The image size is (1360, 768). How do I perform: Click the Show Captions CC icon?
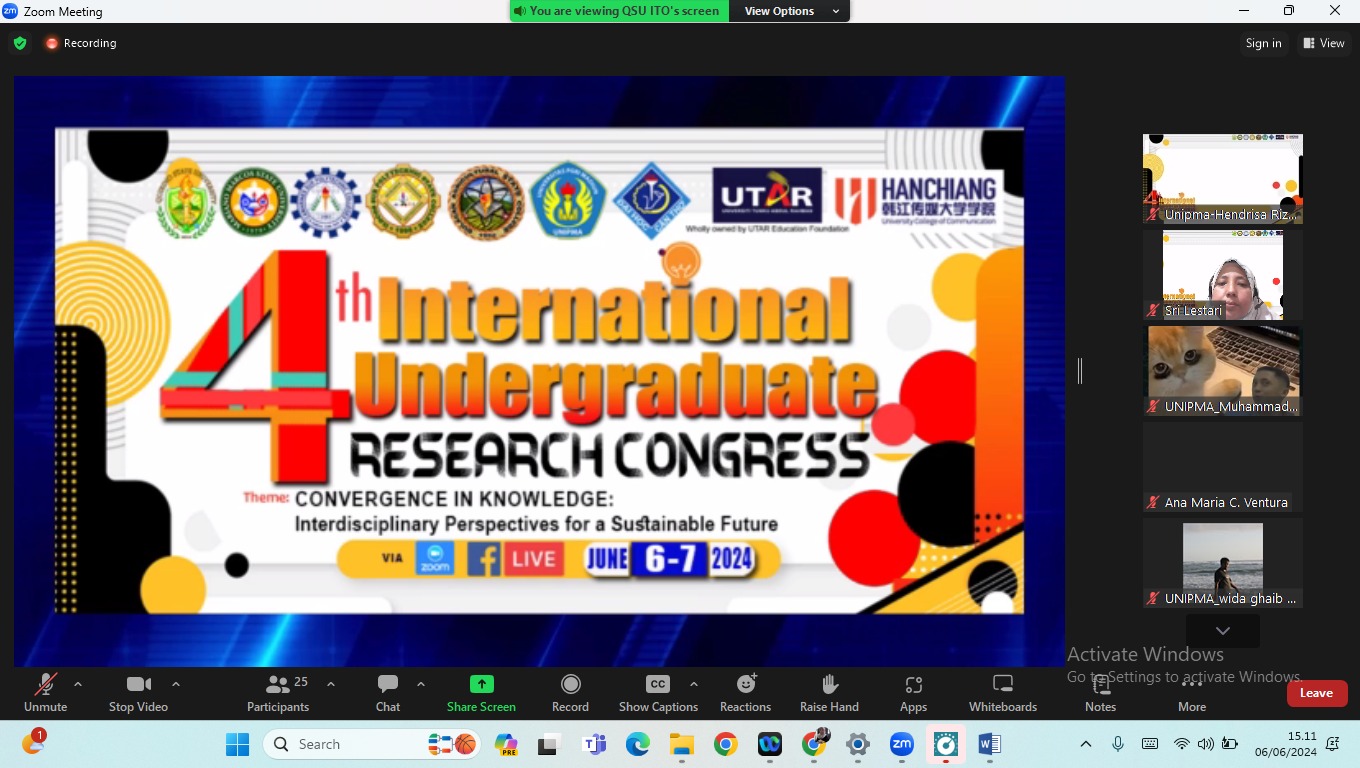657,684
